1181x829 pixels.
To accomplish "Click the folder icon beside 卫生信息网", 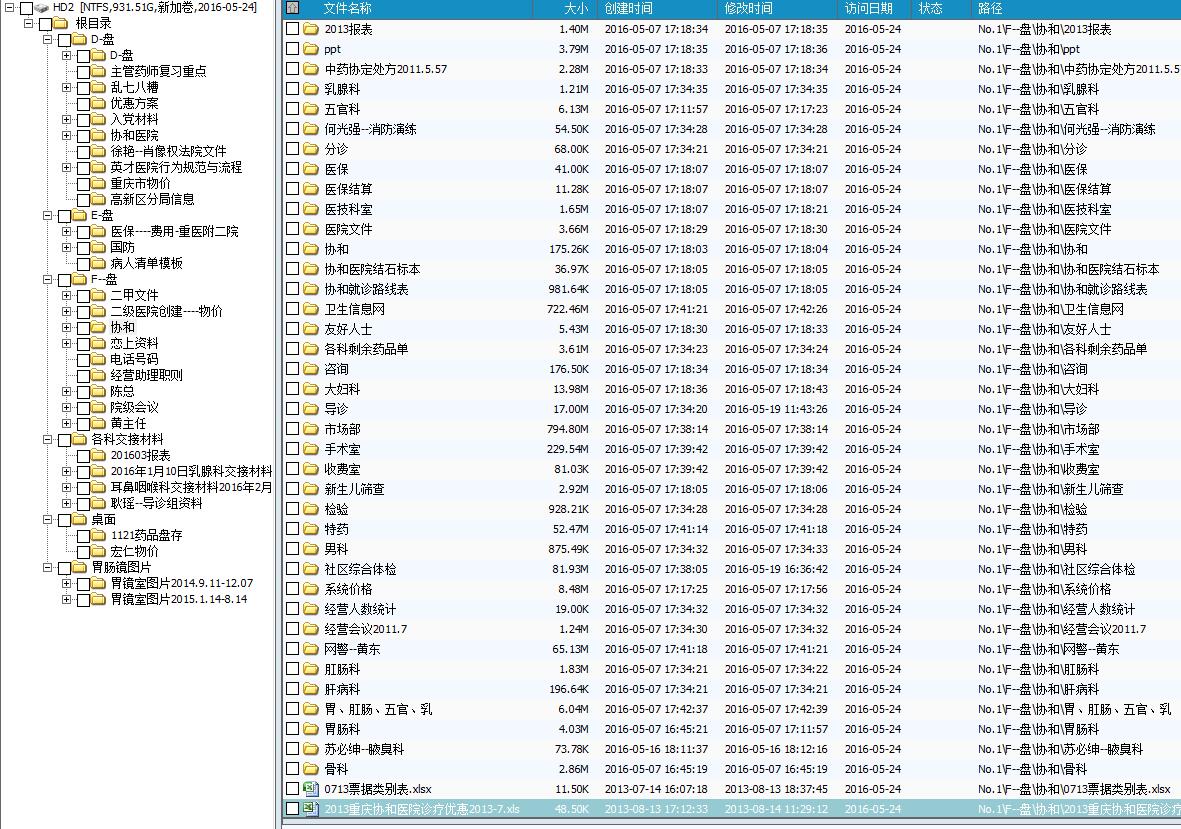I will coord(311,309).
